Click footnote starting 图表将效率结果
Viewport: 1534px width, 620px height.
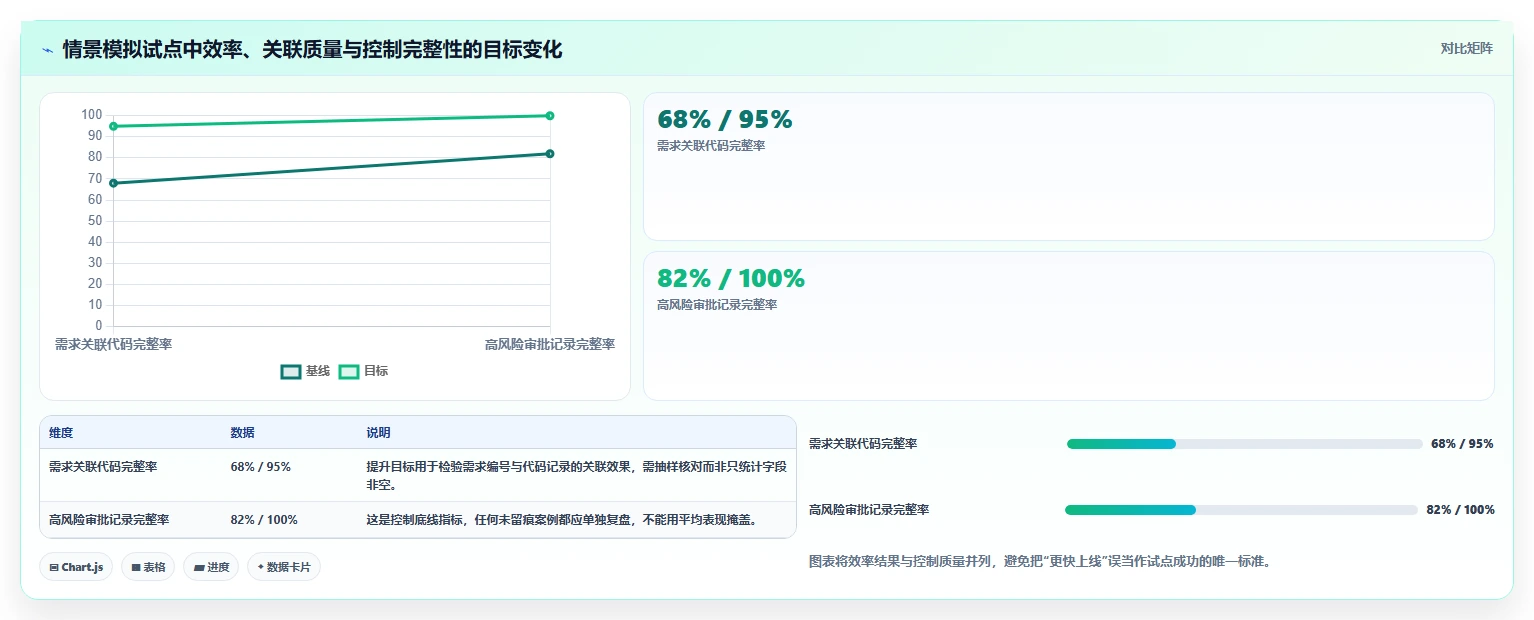click(x=1040, y=562)
